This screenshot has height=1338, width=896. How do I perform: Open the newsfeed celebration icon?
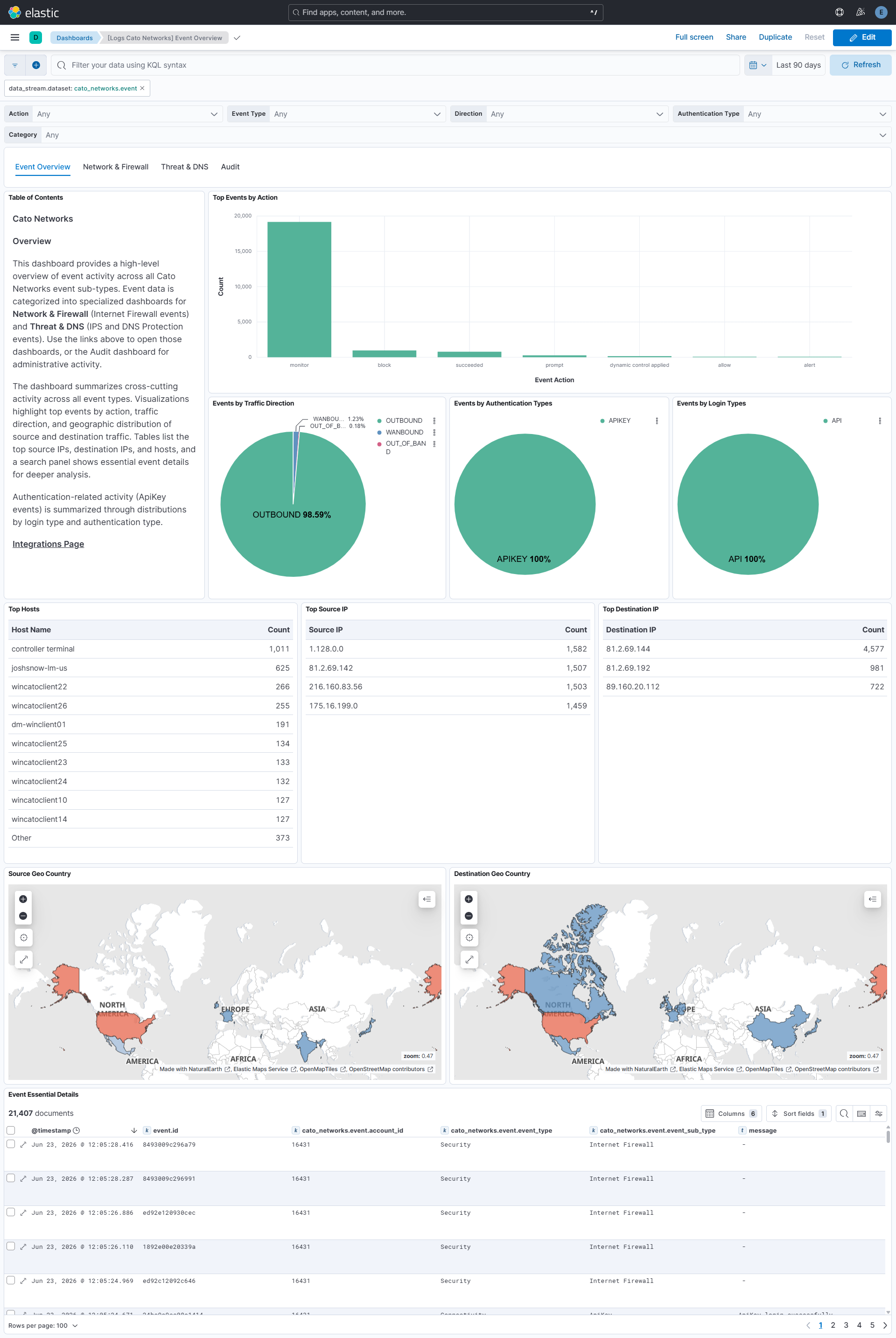(860, 13)
